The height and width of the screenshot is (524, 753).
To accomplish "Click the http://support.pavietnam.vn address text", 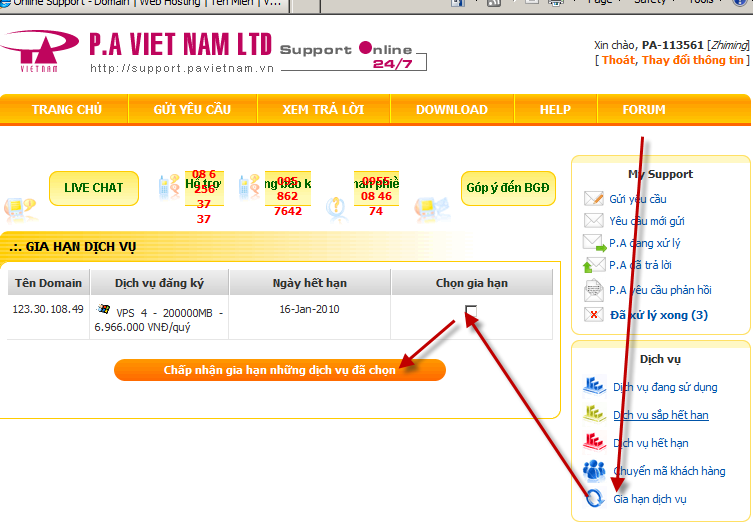I will click(182, 68).
